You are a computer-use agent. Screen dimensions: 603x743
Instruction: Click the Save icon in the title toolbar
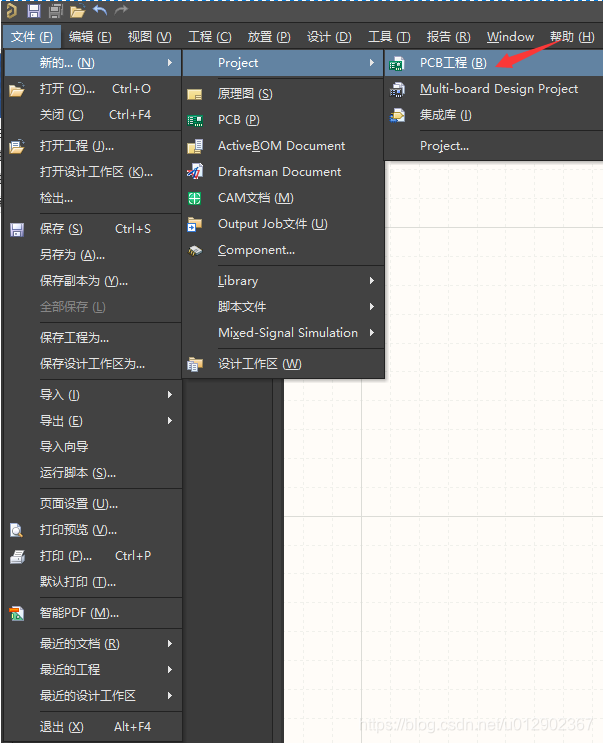[x=34, y=10]
